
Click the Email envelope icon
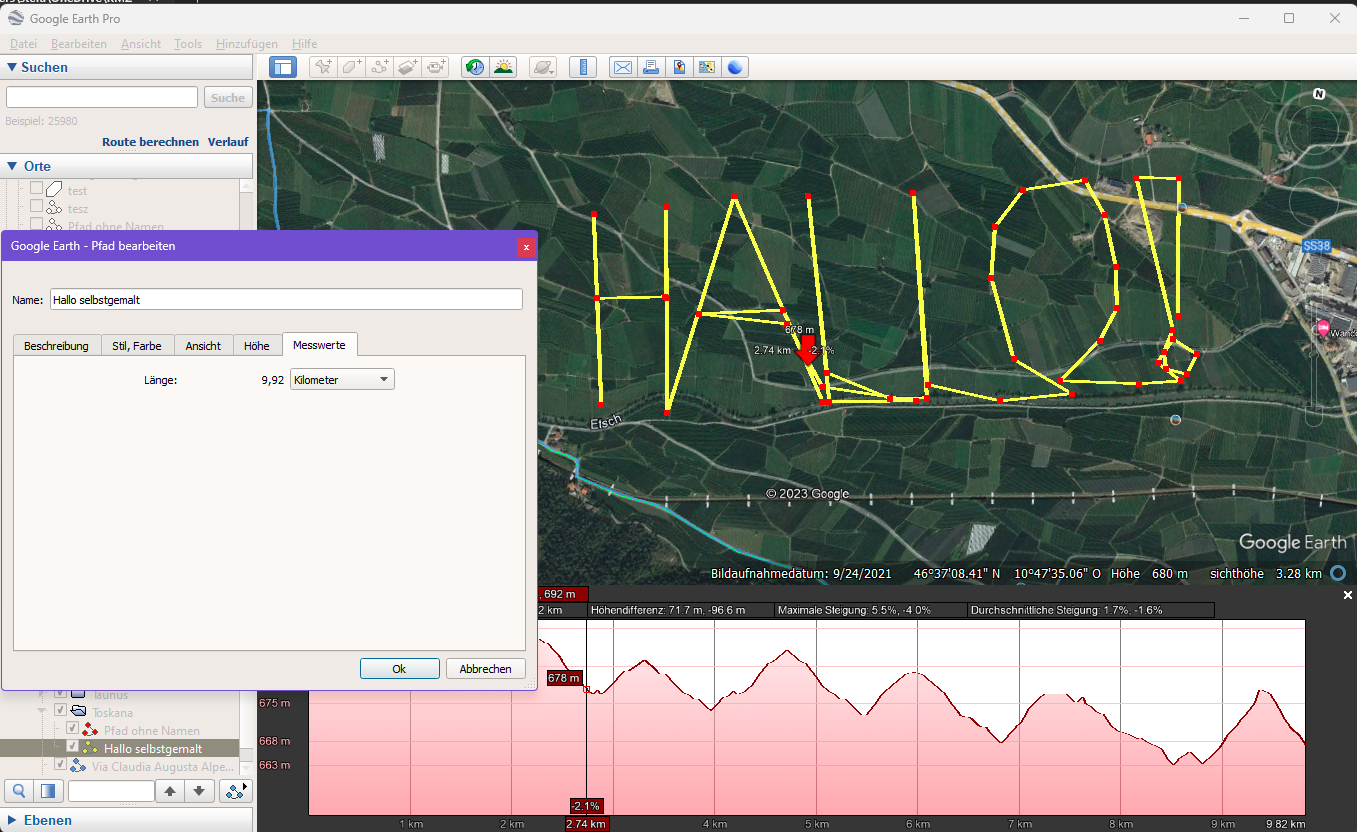point(623,67)
